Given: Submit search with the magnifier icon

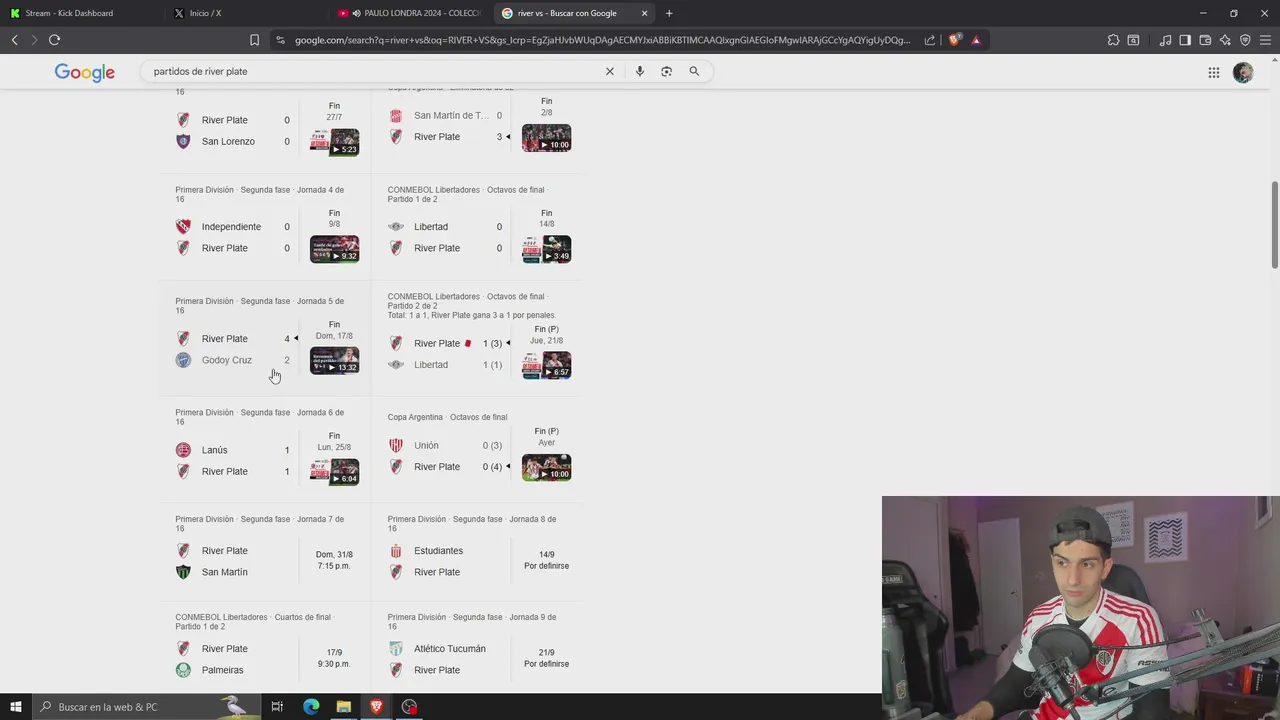Looking at the screenshot, I should 694,71.
